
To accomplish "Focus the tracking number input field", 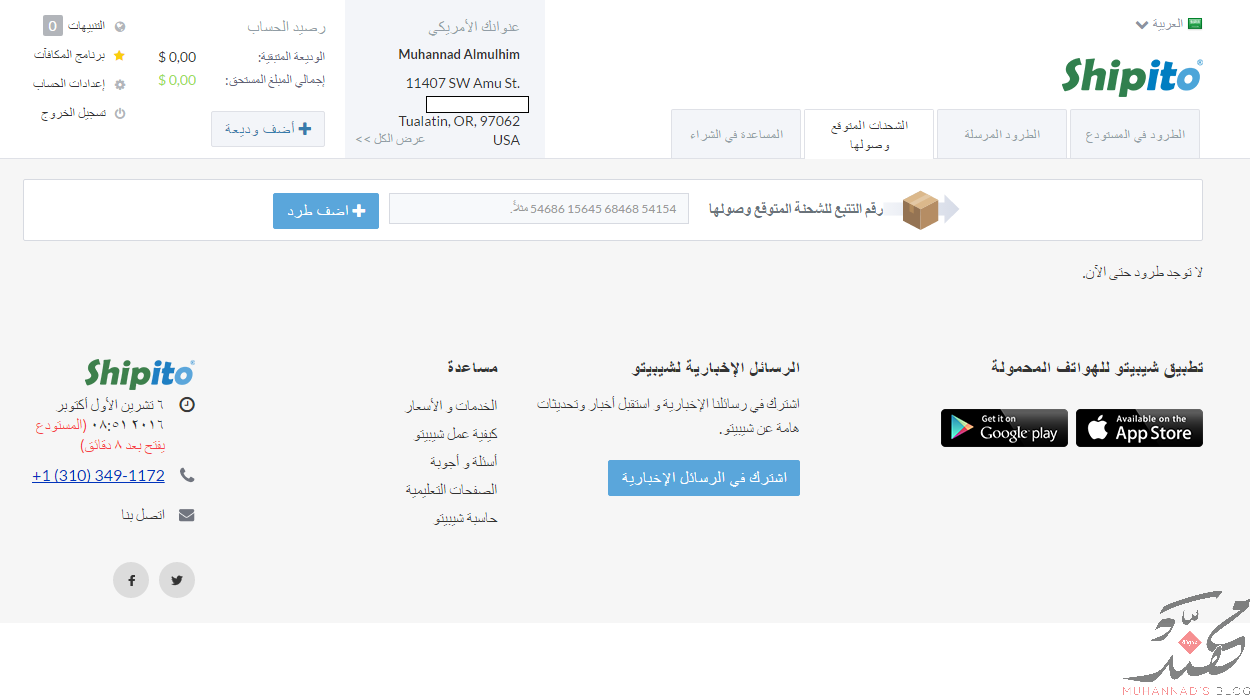I will click(x=539, y=209).
